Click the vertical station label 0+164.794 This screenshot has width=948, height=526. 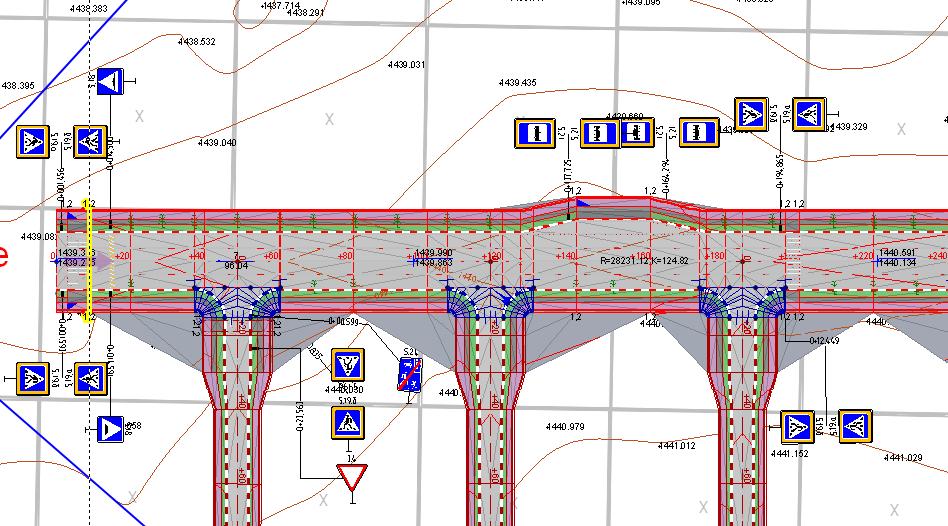pos(666,174)
